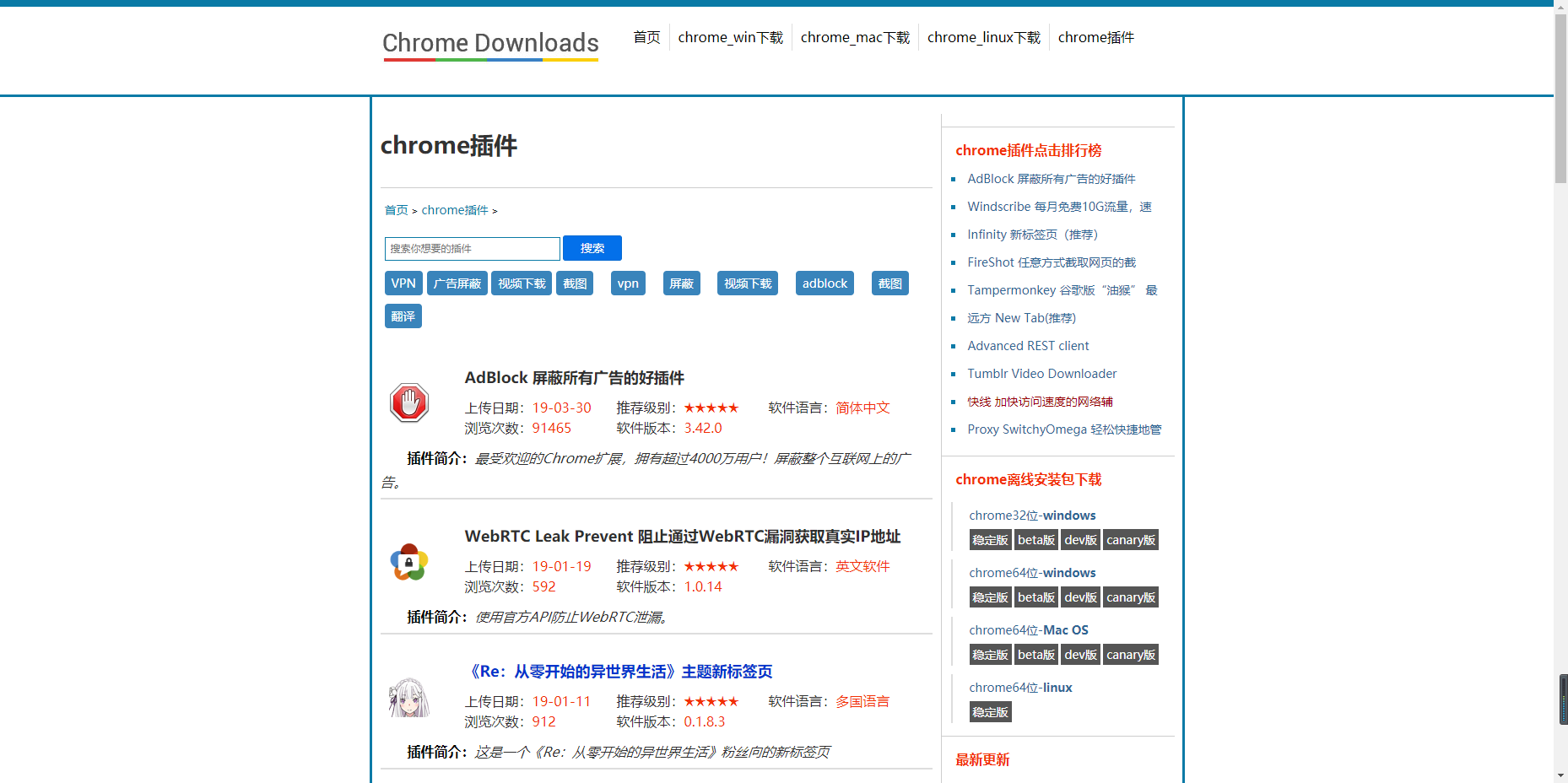The height and width of the screenshot is (783, 1568).
Task: Click 首页 in the breadcrumb trail
Action: click(x=396, y=210)
